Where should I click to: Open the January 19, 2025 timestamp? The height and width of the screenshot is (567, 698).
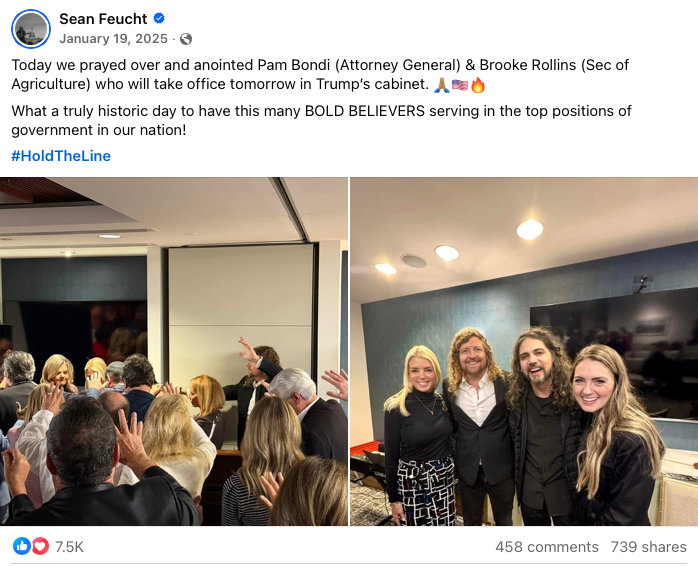coord(114,39)
